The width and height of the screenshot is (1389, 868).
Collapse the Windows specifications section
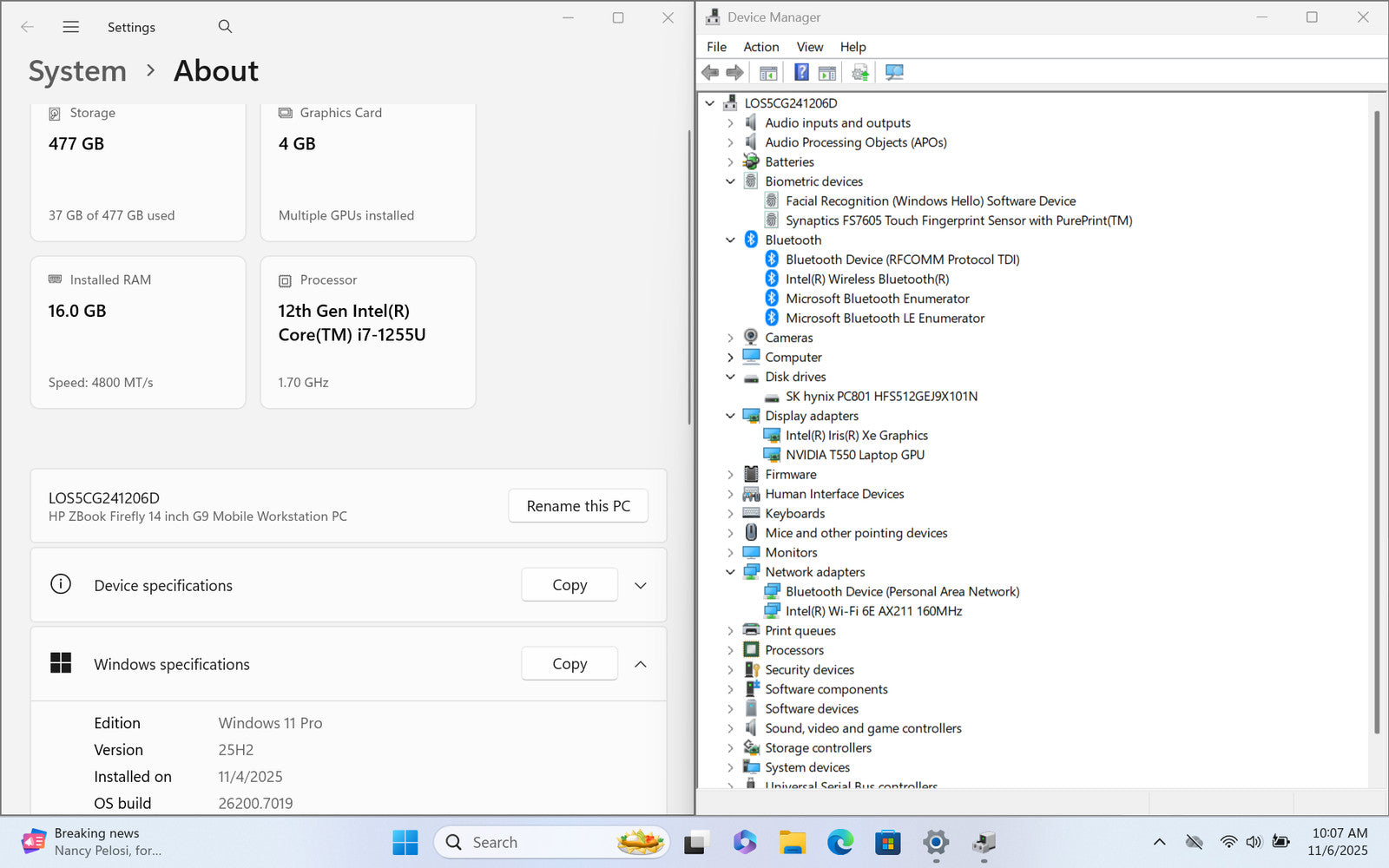641,664
